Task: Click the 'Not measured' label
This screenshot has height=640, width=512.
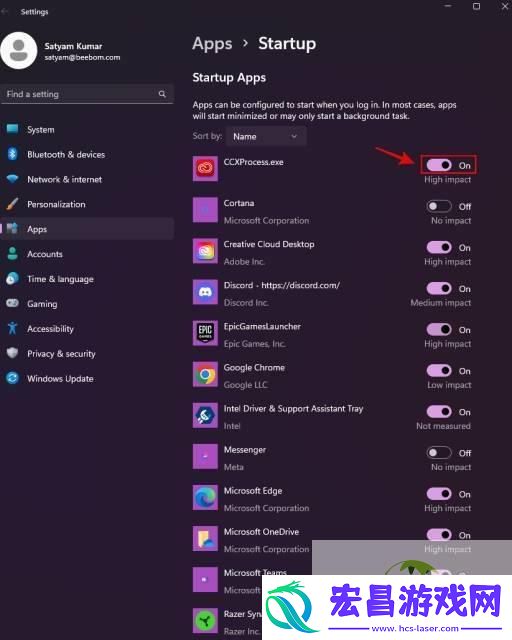Action: (x=443, y=426)
